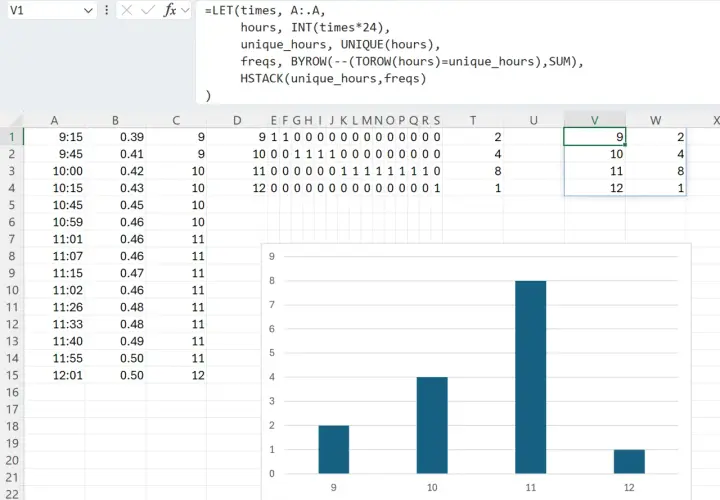This screenshot has width=720, height=500.
Task: Click cell A15 containing 12:01
Action: point(54,375)
